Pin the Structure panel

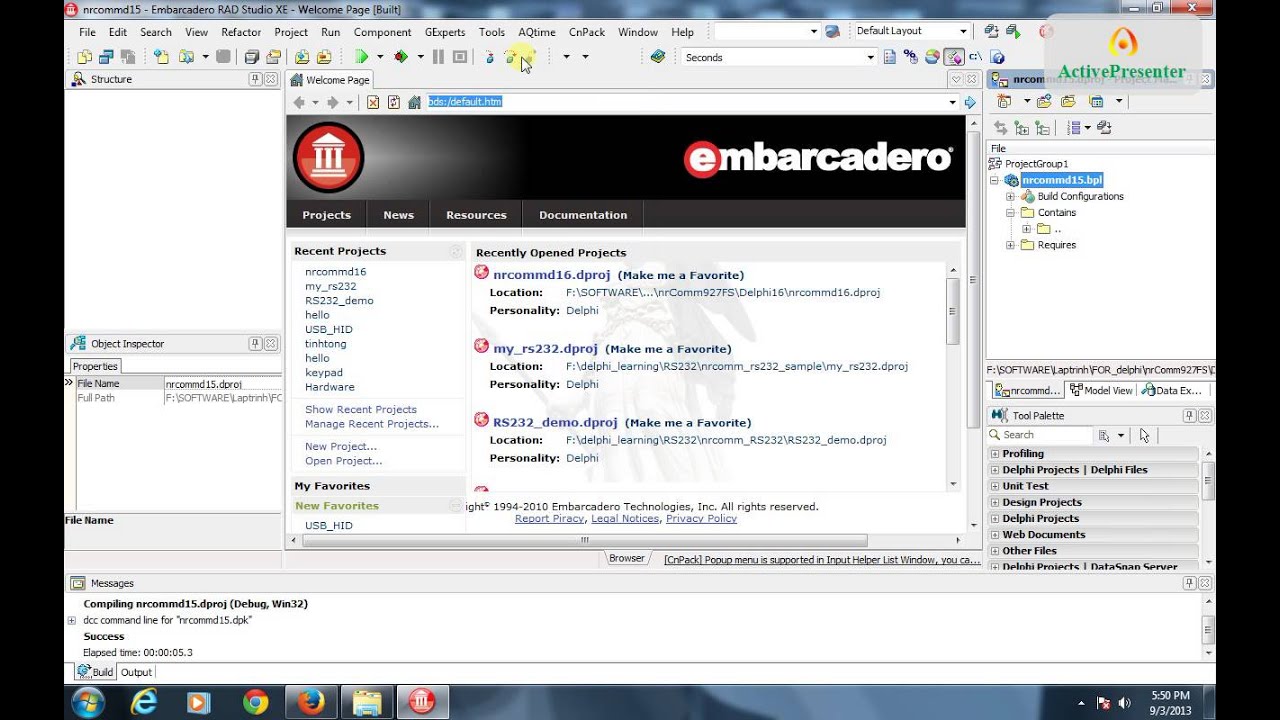click(256, 79)
